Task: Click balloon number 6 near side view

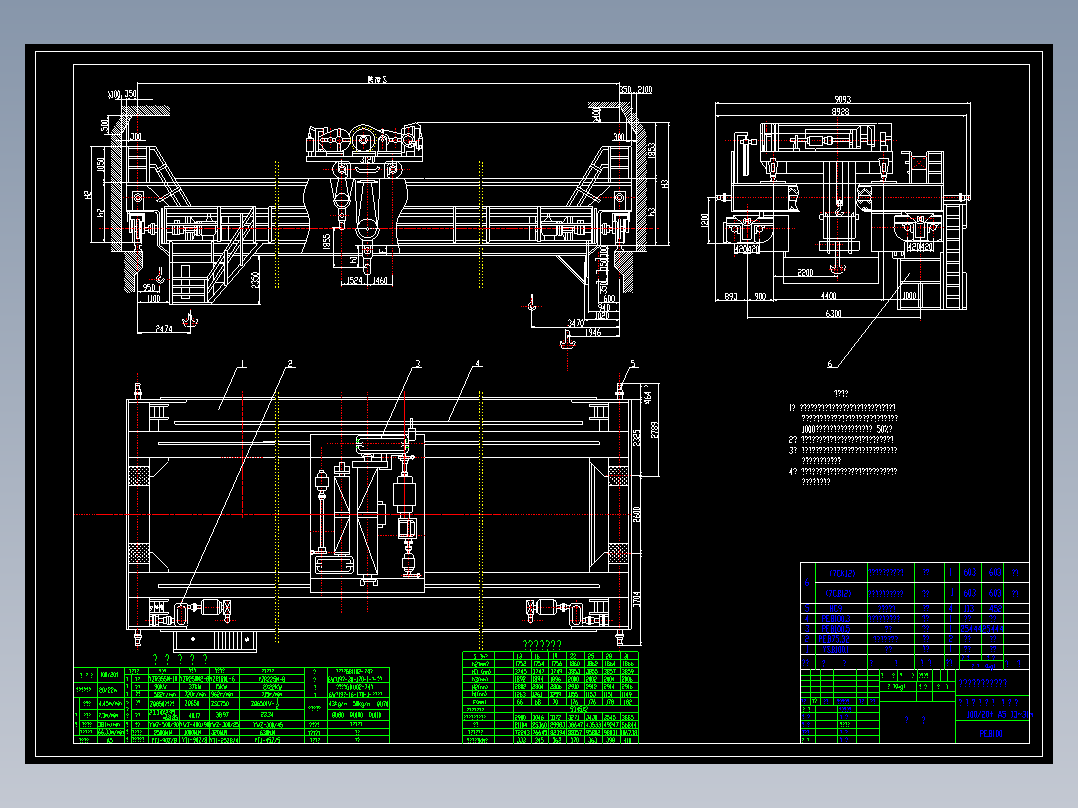Action: pos(829,364)
